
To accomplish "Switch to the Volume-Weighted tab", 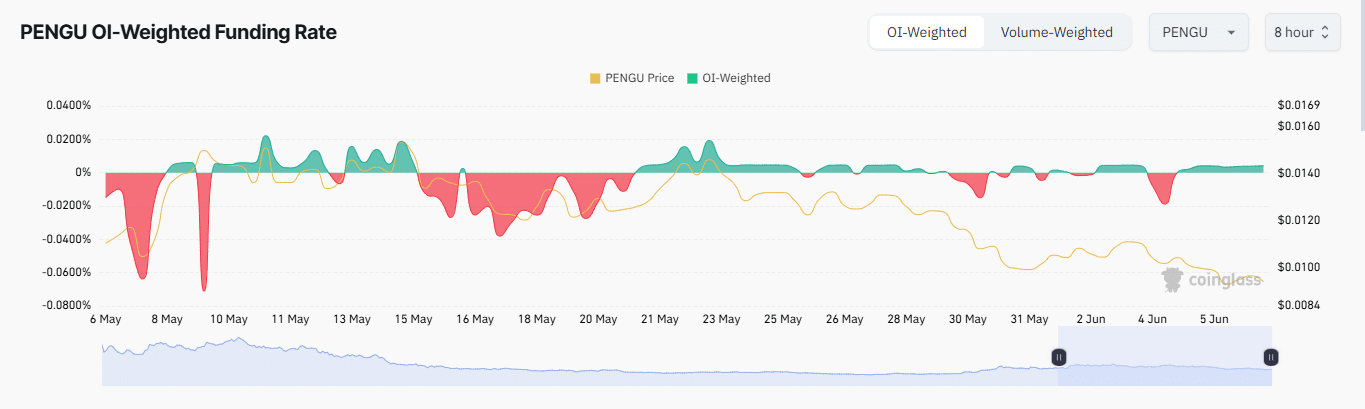I will (1056, 32).
